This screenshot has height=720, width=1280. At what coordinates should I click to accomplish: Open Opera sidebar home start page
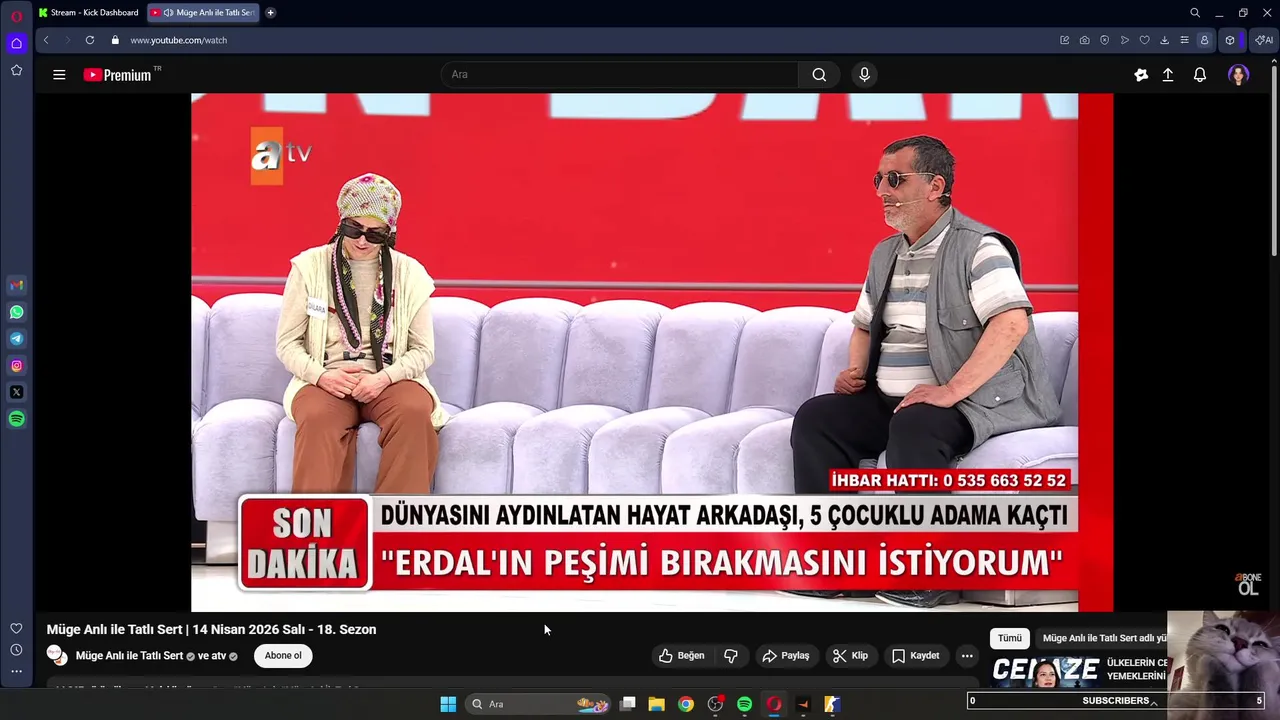click(x=16, y=43)
